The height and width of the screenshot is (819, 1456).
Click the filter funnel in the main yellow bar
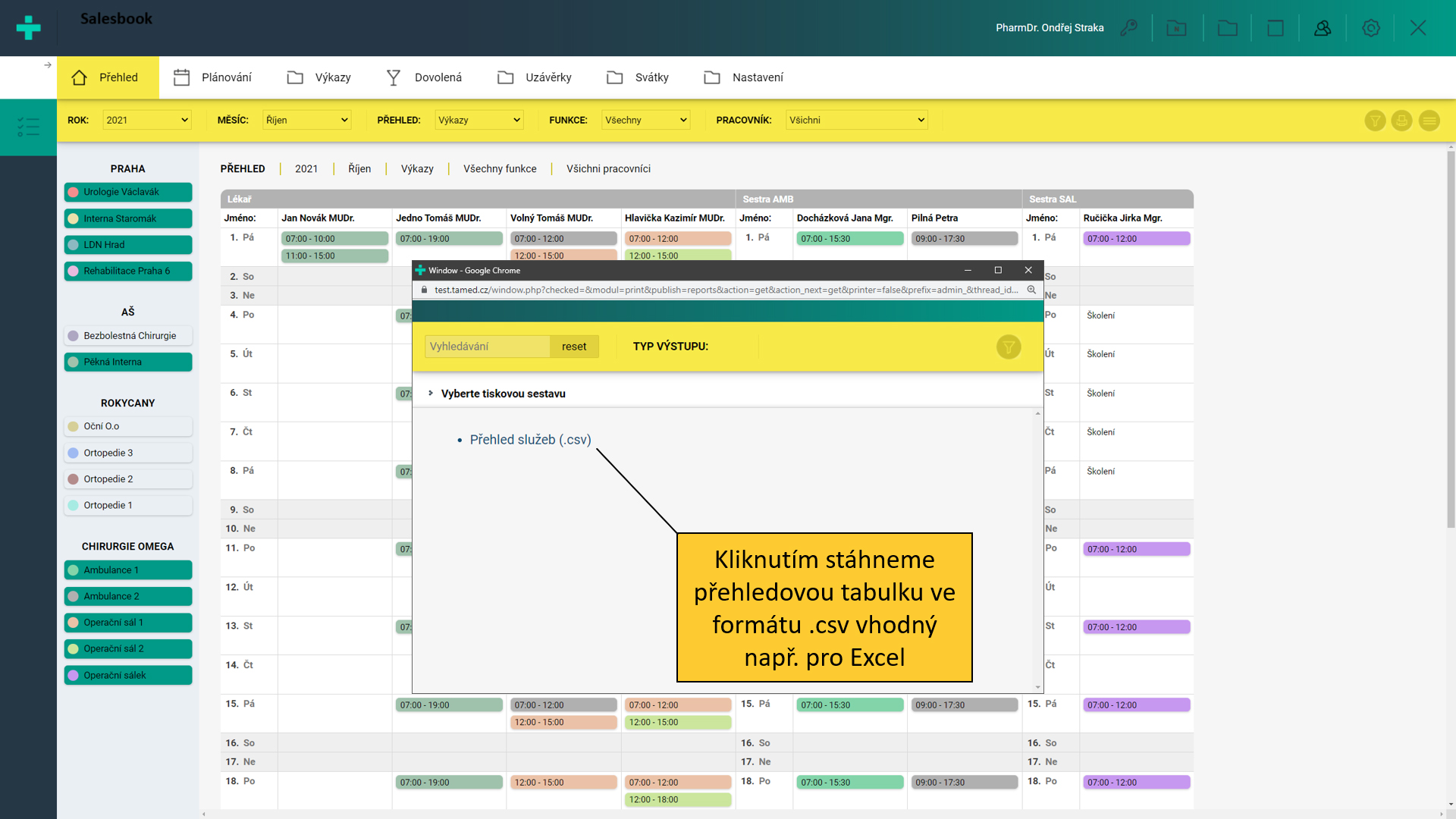pyautogui.click(x=1375, y=121)
